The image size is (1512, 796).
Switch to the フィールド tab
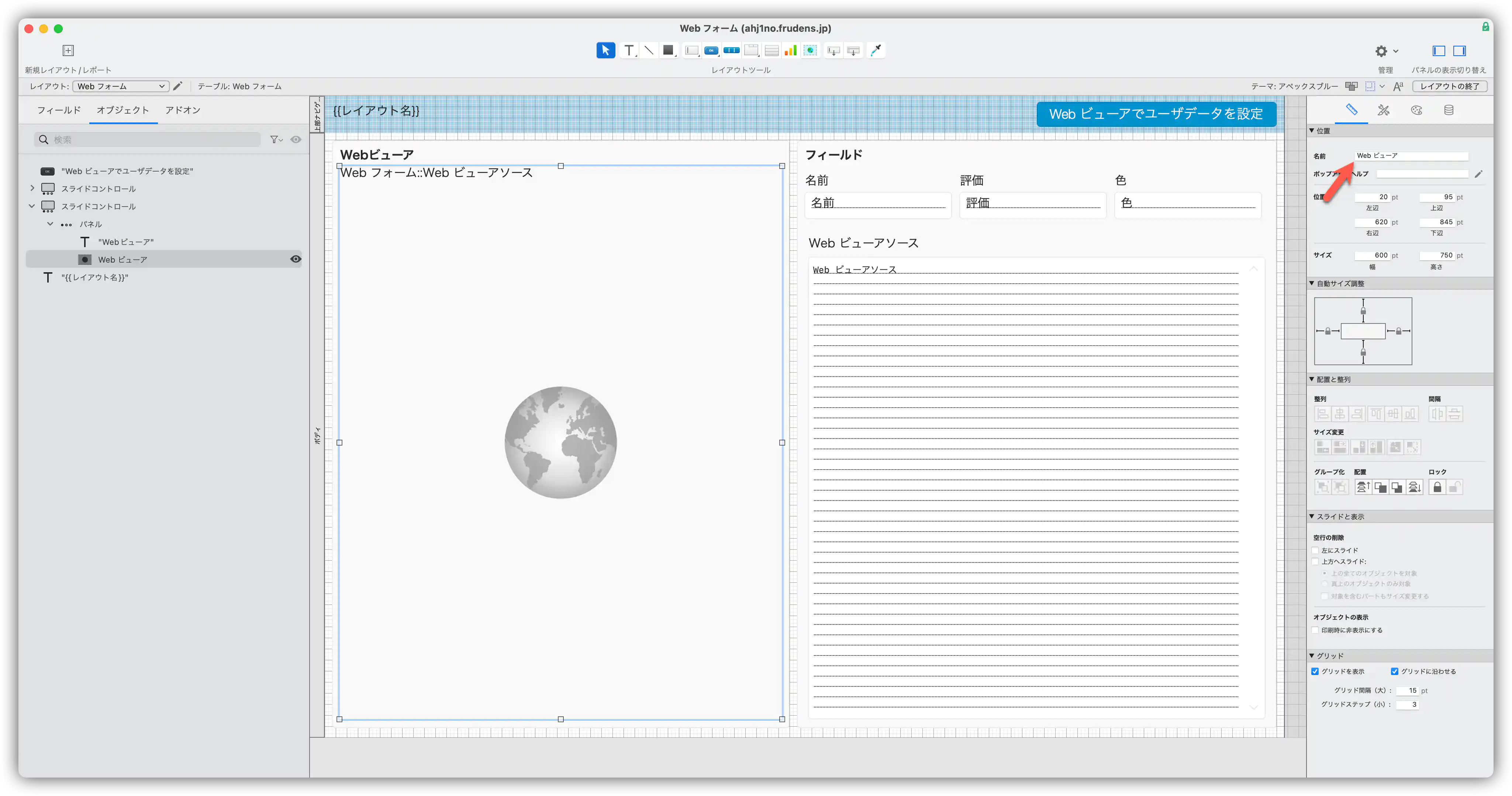tap(59, 110)
